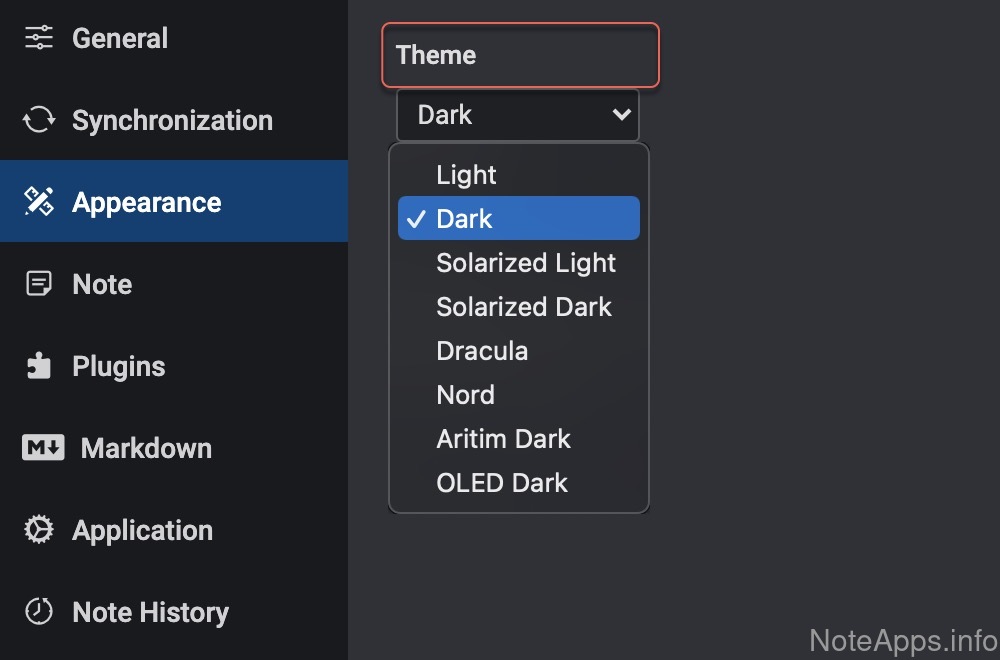Select Aritim Dark theme option

(503, 439)
